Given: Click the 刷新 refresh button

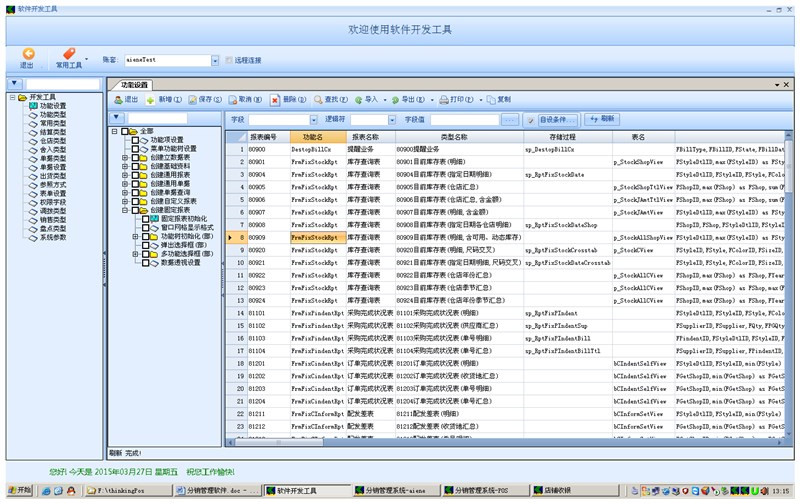Looking at the screenshot, I should [x=602, y=119].
